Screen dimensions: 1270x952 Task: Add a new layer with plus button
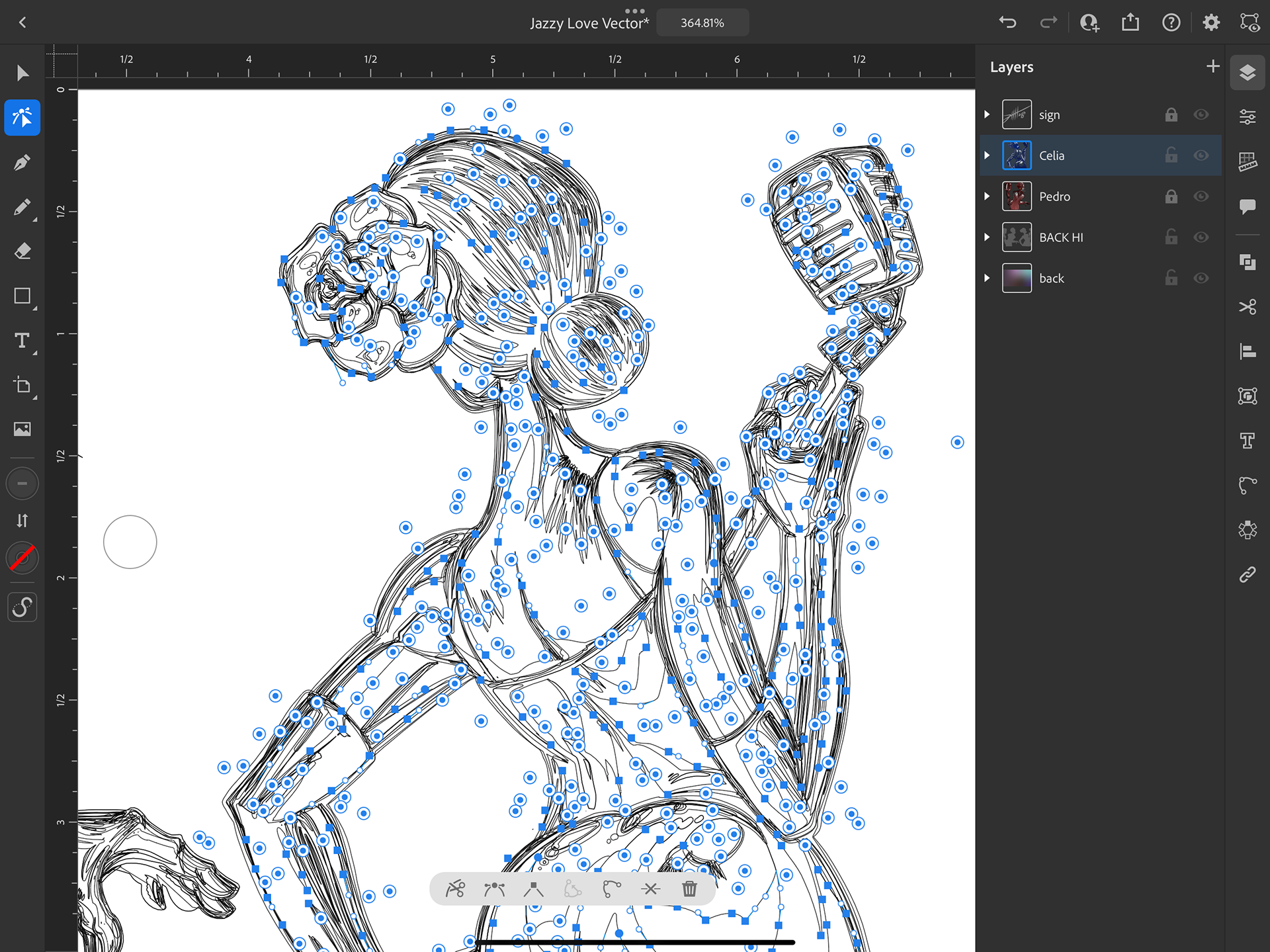point(1212,66)
